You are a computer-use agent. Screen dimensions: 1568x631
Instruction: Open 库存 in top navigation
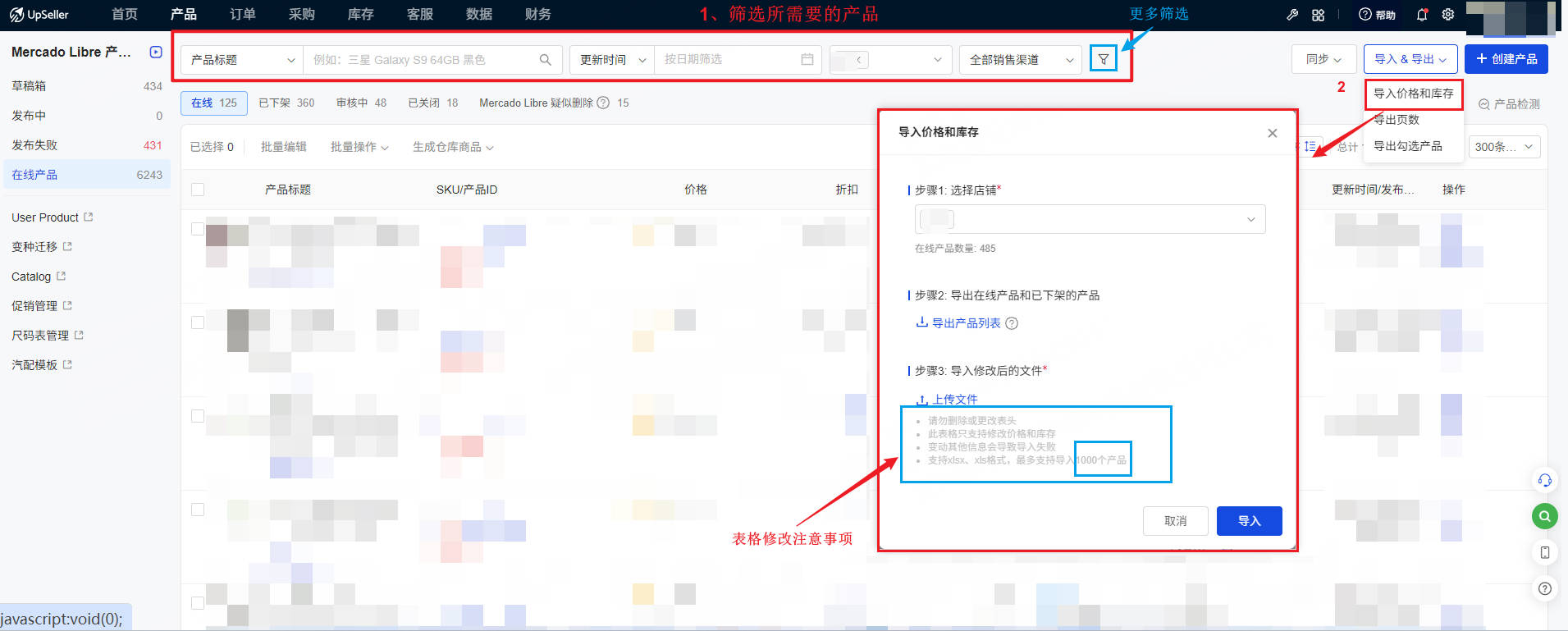pos(361,14)
